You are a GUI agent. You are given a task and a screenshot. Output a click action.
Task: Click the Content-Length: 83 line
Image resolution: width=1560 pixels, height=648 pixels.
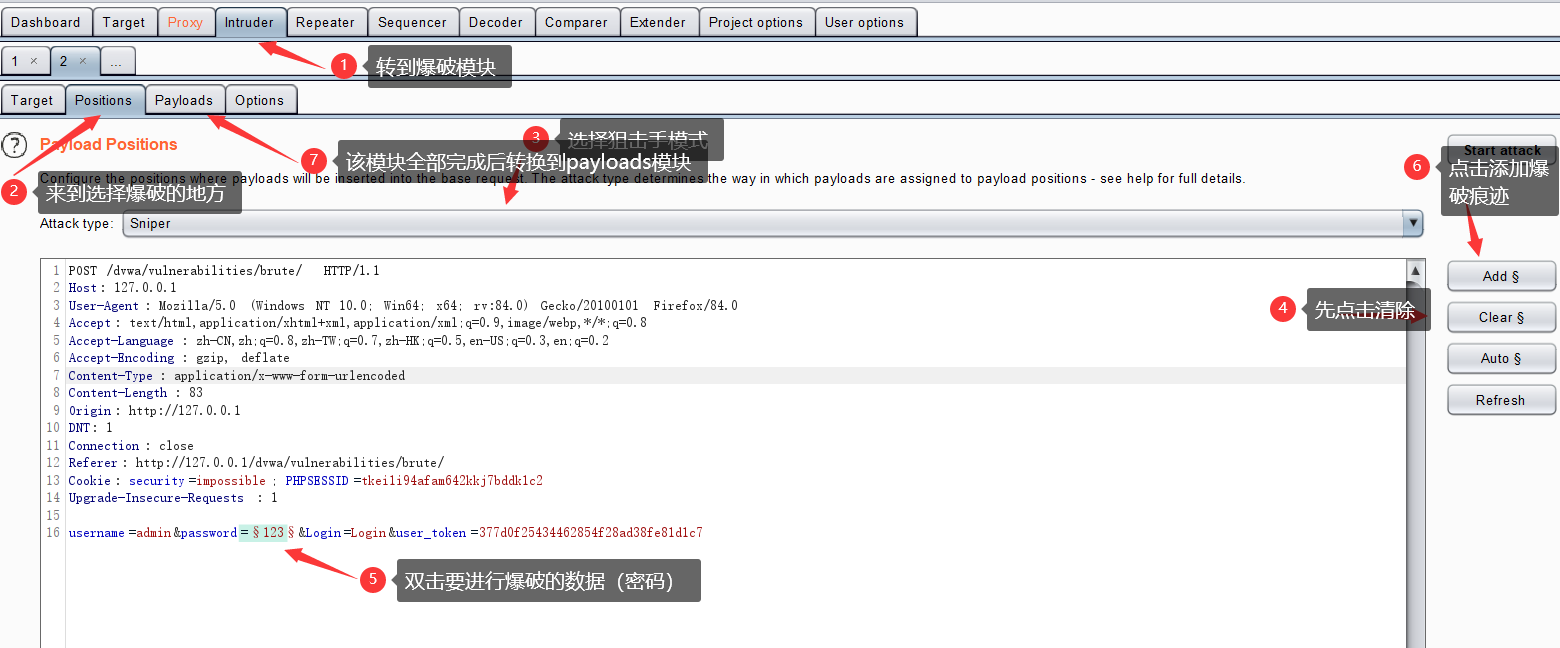pyautogui.click(x=135, y=393)
